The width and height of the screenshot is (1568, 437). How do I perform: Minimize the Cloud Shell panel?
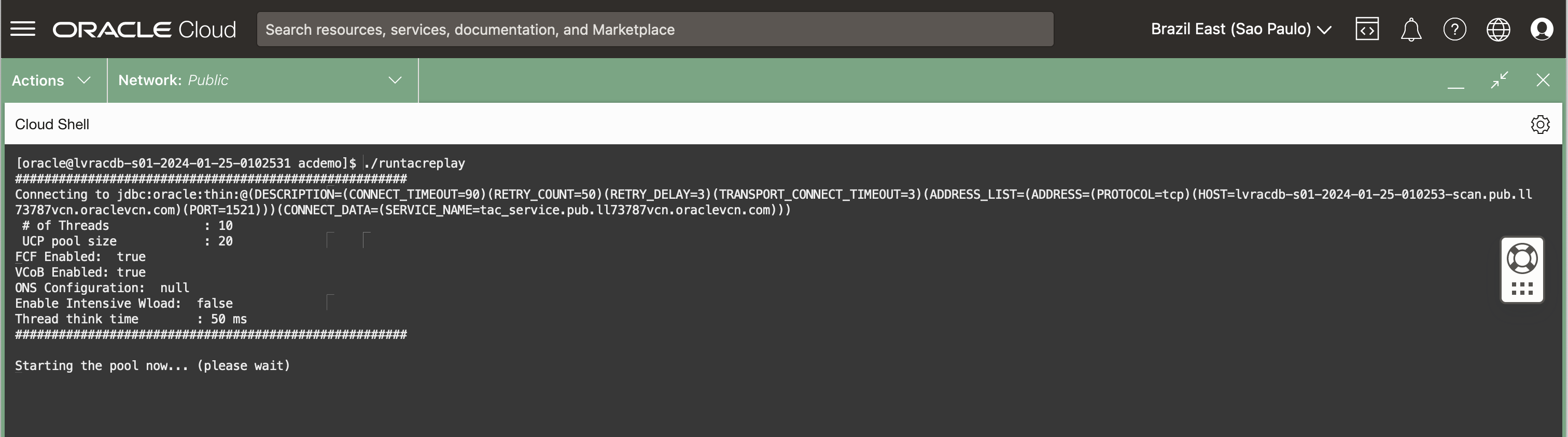click(1455, 81)
